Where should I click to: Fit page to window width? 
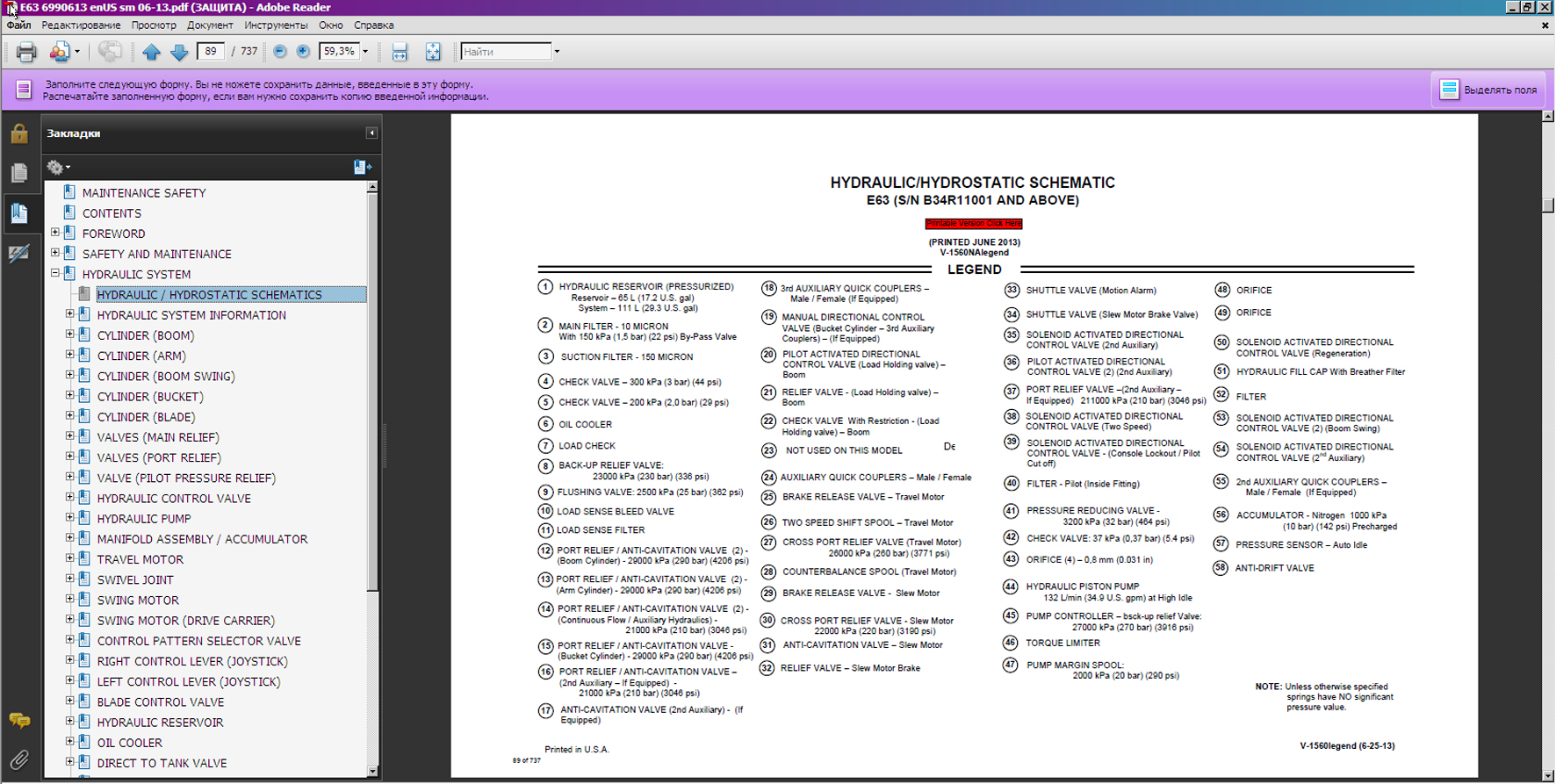400,52
